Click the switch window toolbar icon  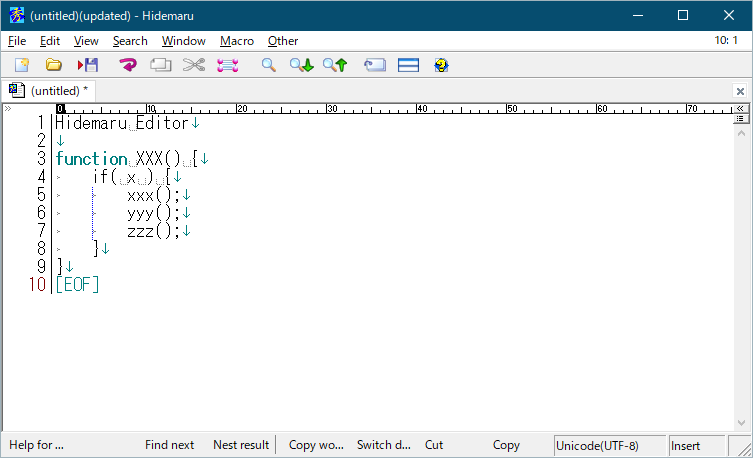click(x=375, y=65)
